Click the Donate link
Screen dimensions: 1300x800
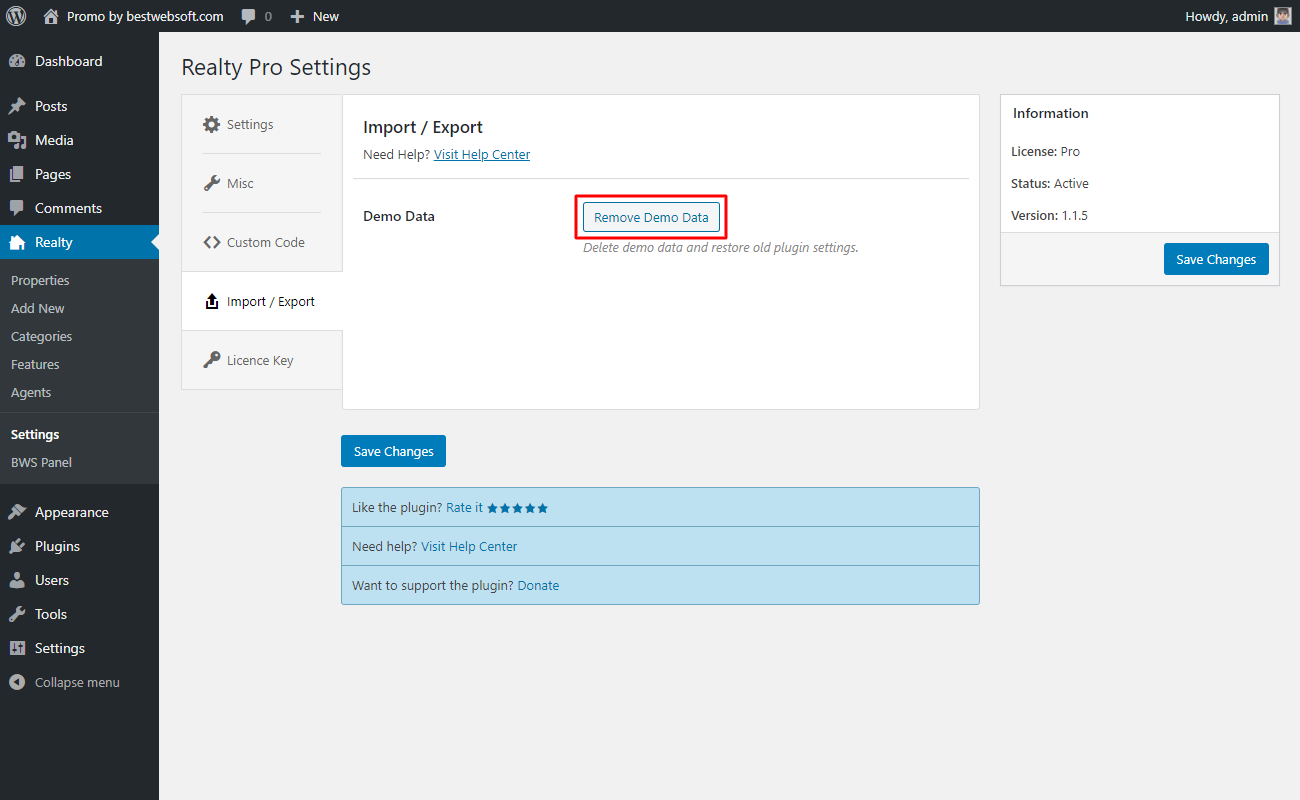538,586
